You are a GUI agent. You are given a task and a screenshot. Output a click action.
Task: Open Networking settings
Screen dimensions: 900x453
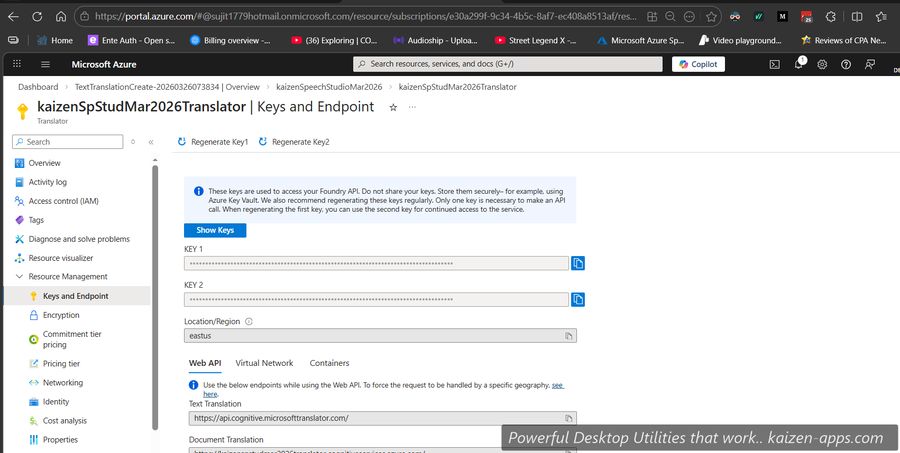(x=63, y=382)
